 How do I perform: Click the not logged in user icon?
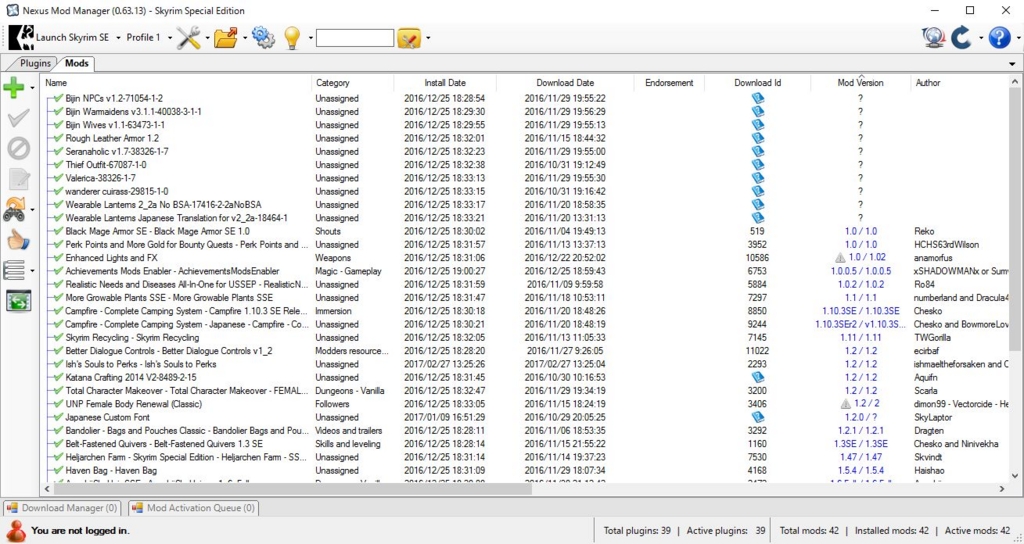(x=16, y=530)
